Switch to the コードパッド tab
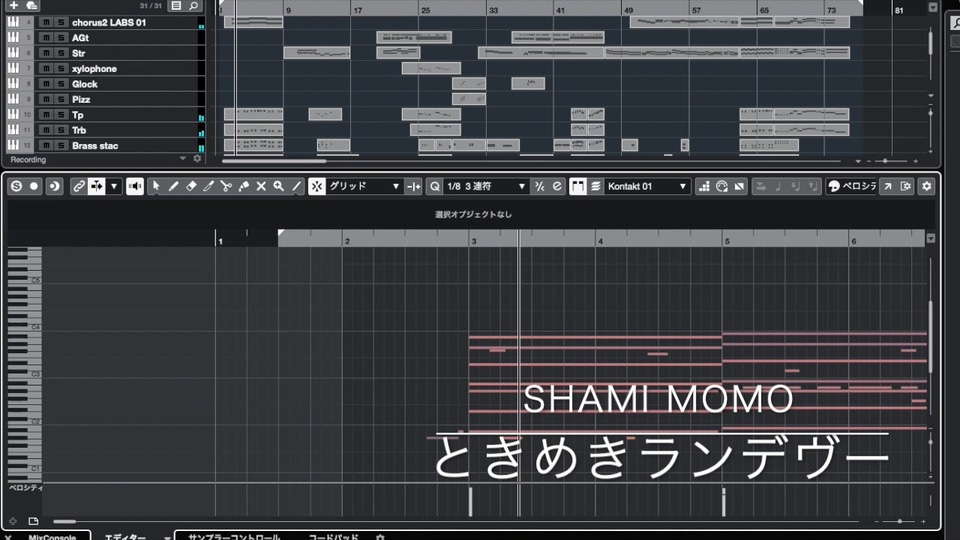Screen dimensions: 960x540 tap(334, 536)
